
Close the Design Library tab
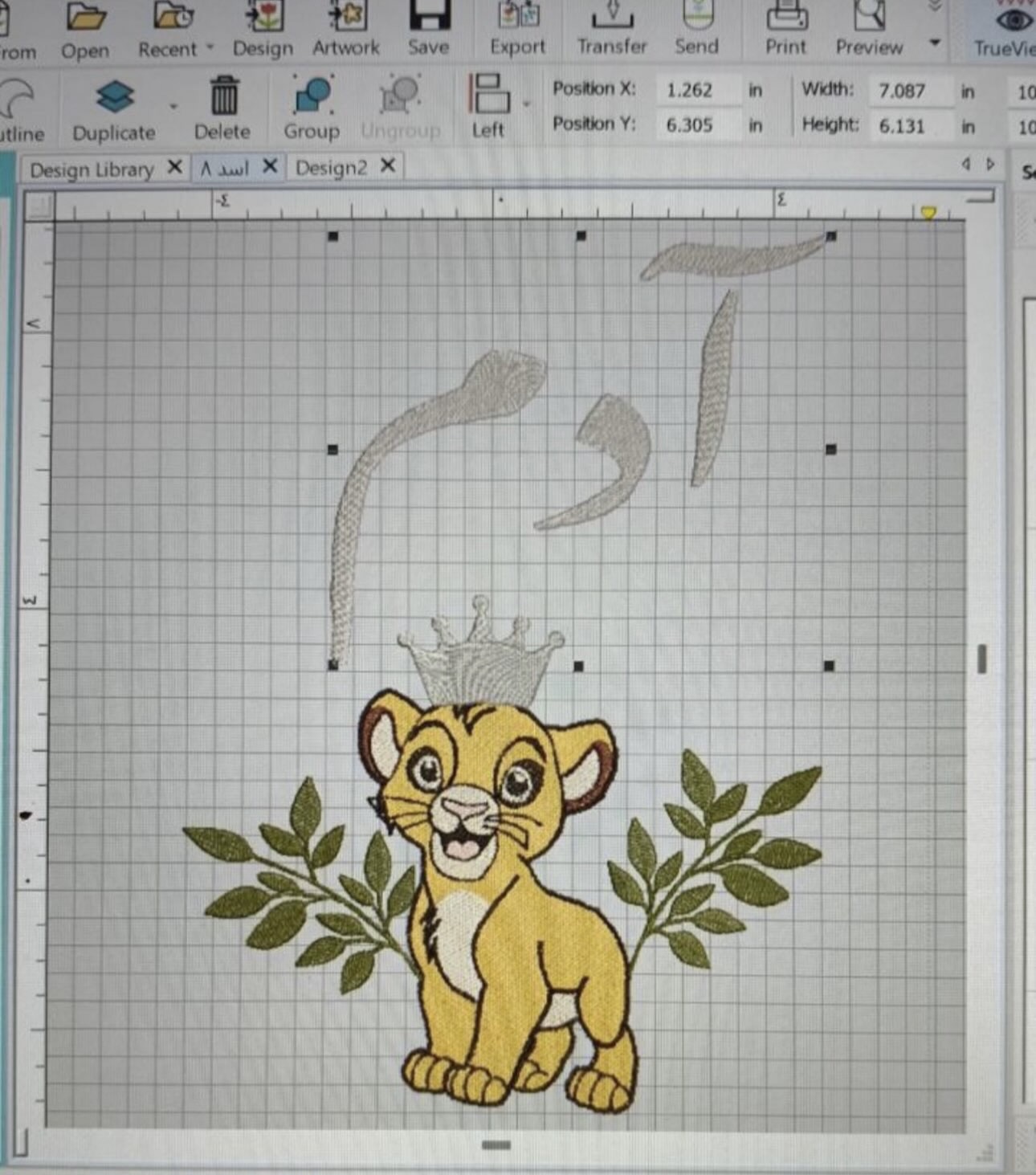[174, 167]
